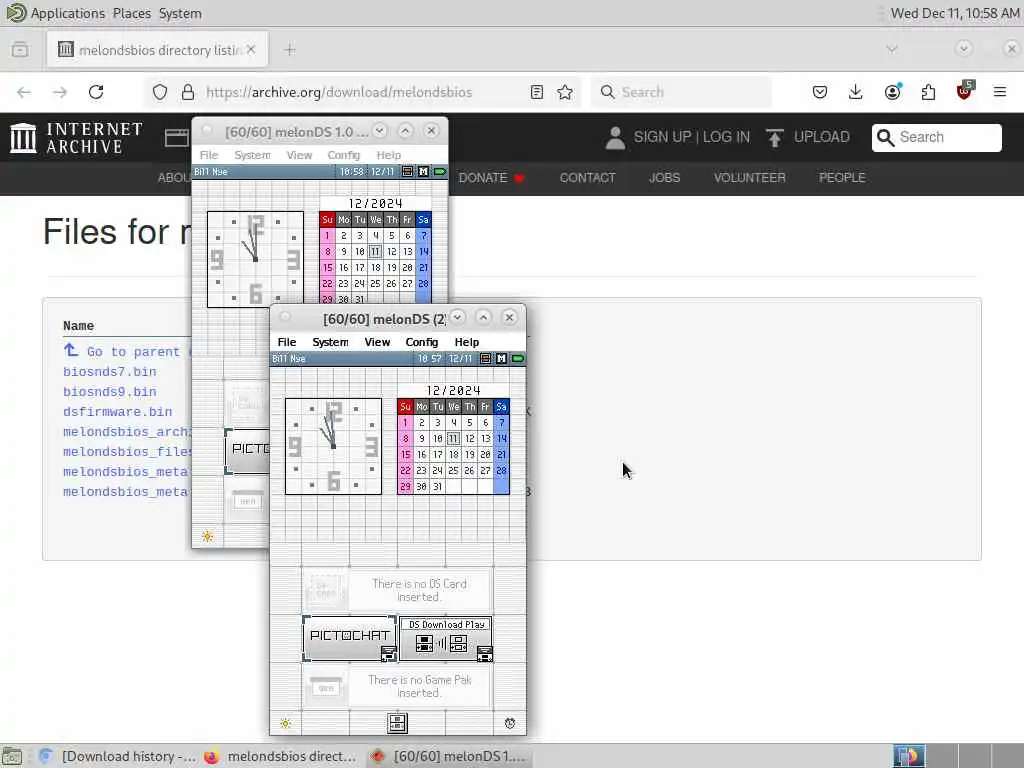The image size is (1024, 768).
Task: Click Go to parent directory link
Action: [127, 351]
